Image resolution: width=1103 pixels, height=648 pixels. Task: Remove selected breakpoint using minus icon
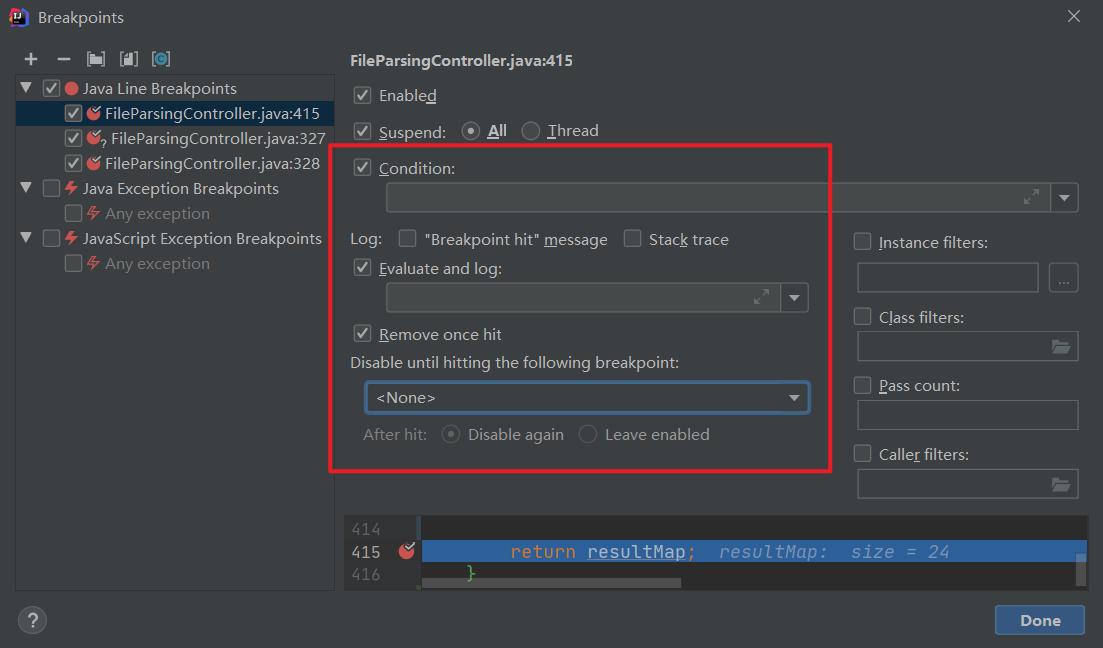[x=63, y=59]
